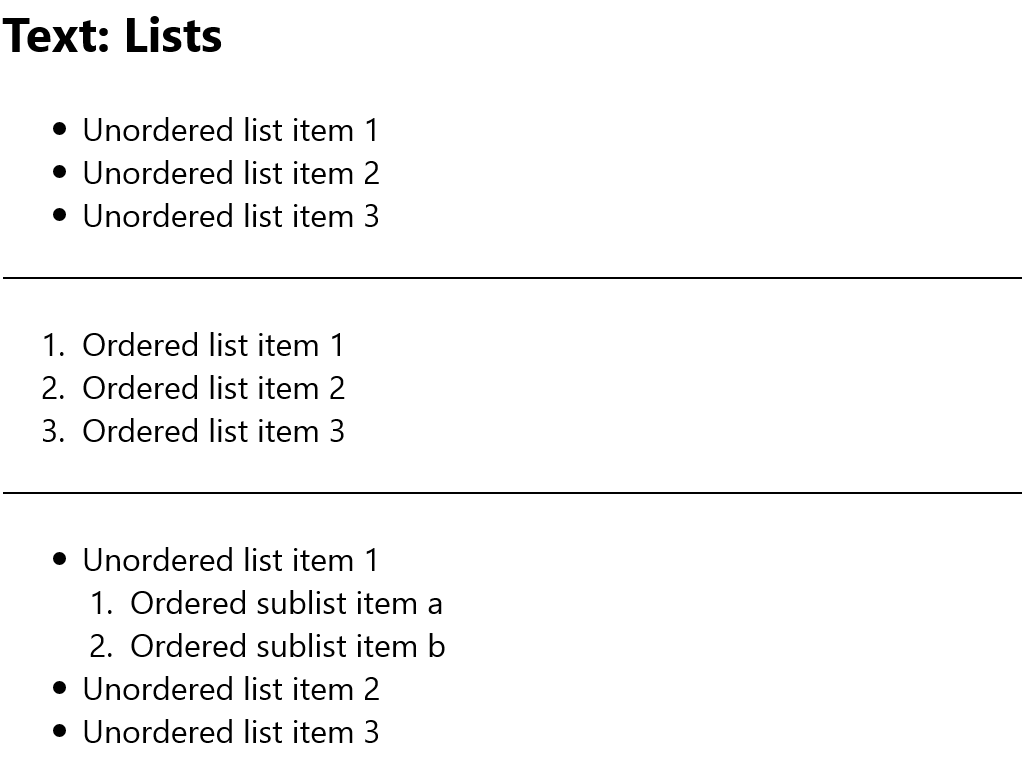
Task: Click "Ordered list item 3" text
Action: tap(213, 431)
